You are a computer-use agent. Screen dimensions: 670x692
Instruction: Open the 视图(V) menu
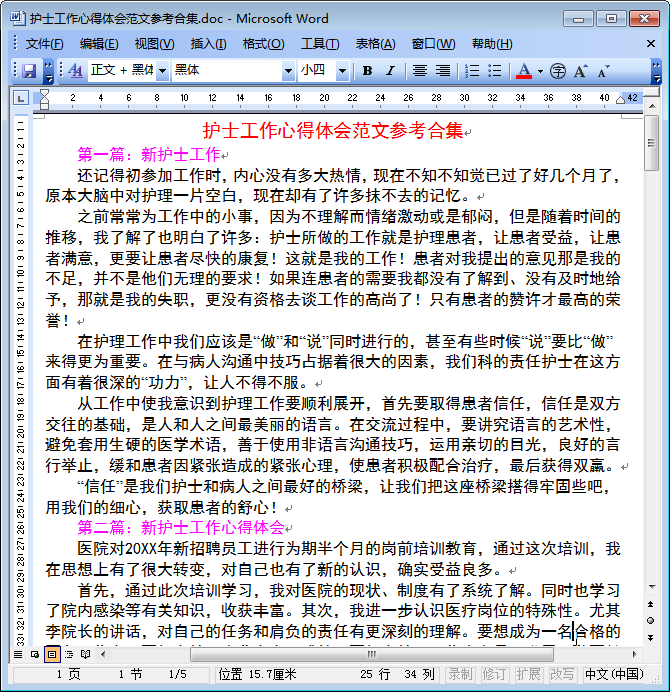tap(154, 44)
